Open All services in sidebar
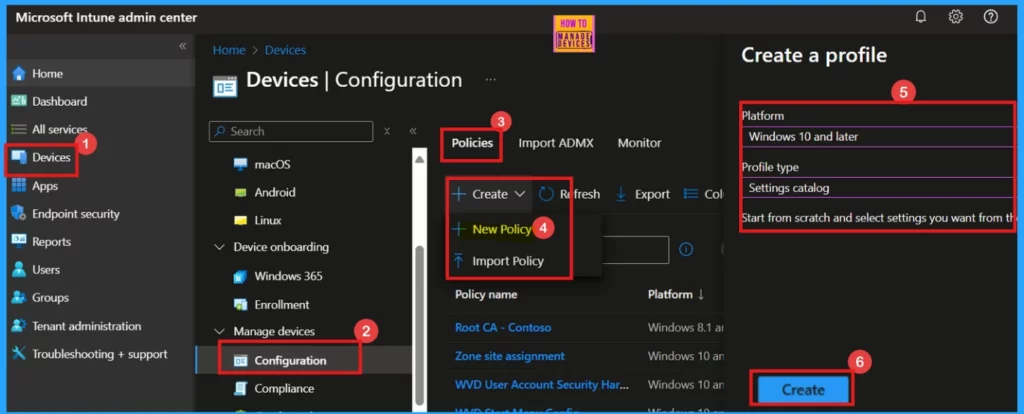Image resolution: width=1024 pixels, height=414 pixels. [59, 129]
